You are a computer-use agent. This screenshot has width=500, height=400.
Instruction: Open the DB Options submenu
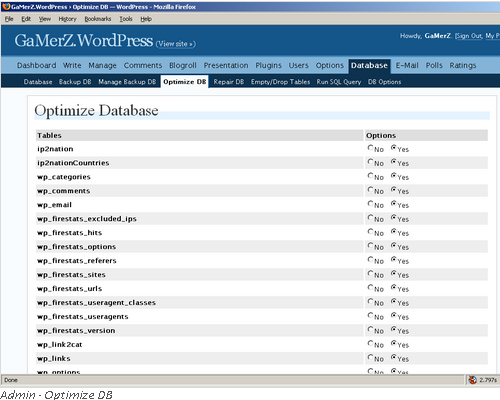384,82
